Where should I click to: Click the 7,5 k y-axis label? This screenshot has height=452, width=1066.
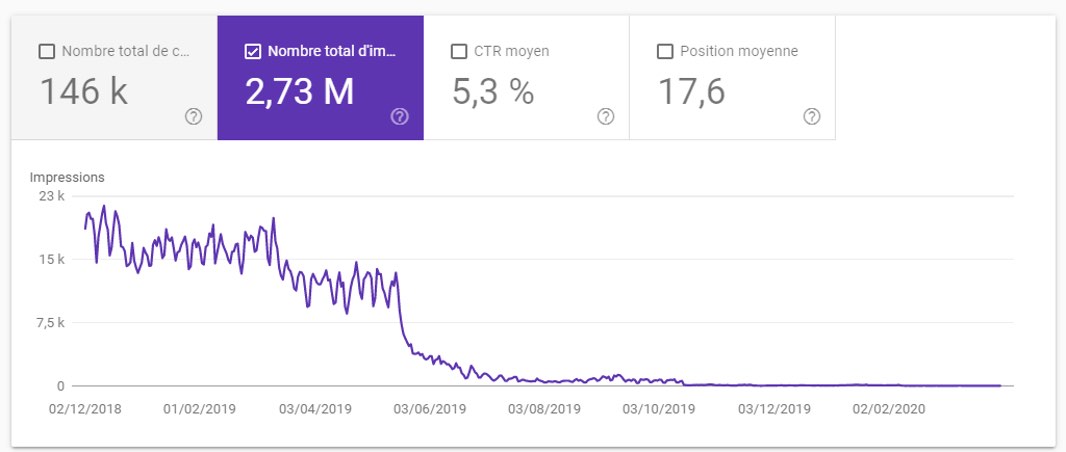pos(48,323)
